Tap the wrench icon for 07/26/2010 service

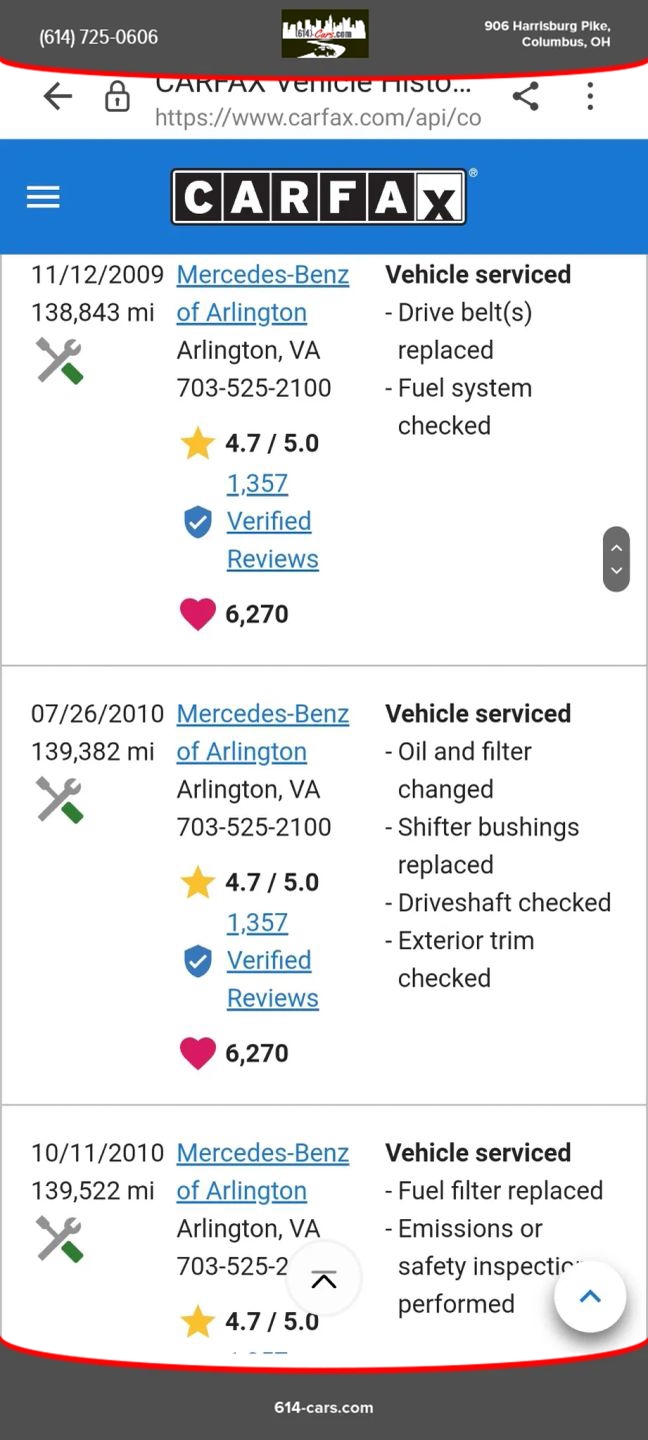[59, 800]
